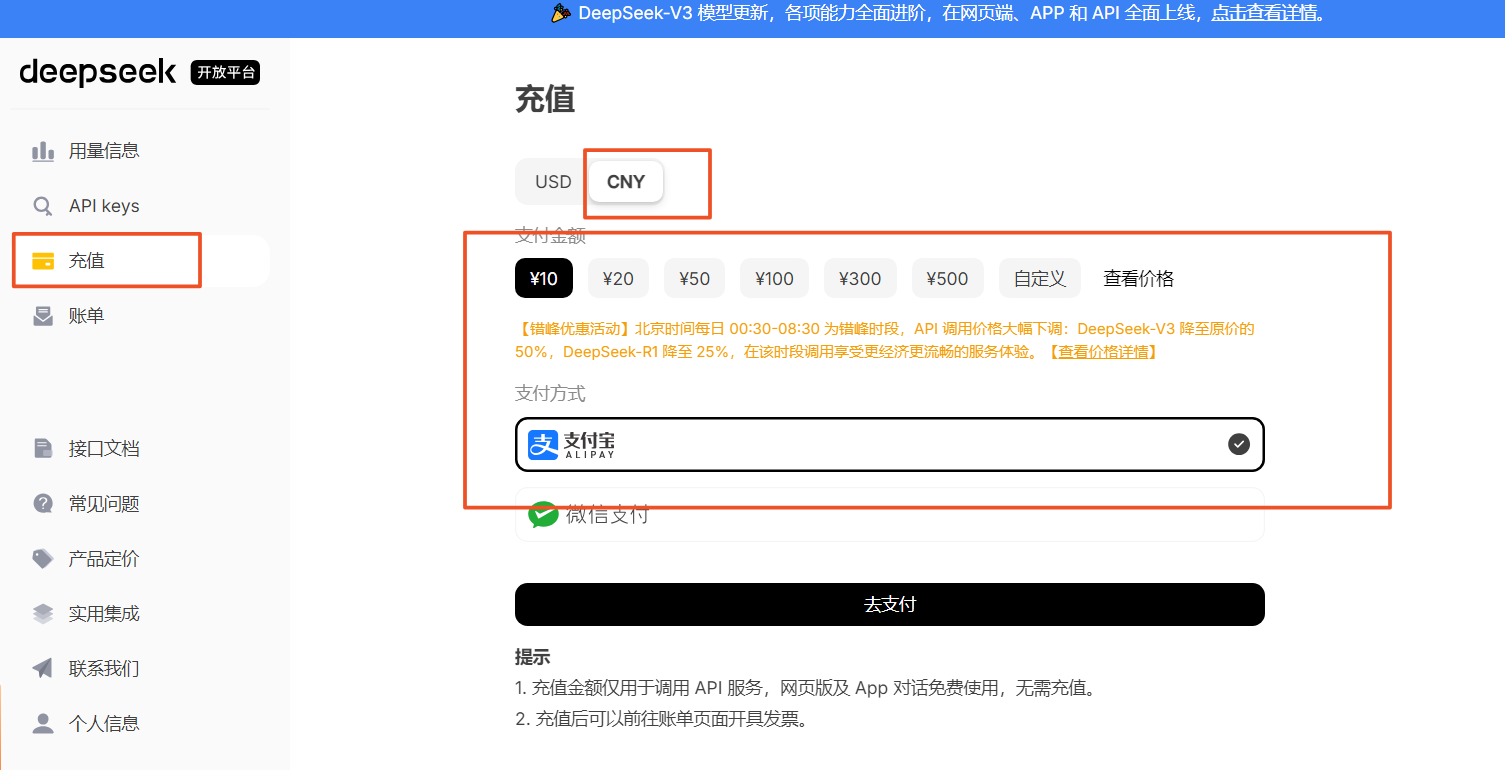The image size is (1505, 770).
Task: Click the 支付方式 label
Action: [x=550, y=393]
